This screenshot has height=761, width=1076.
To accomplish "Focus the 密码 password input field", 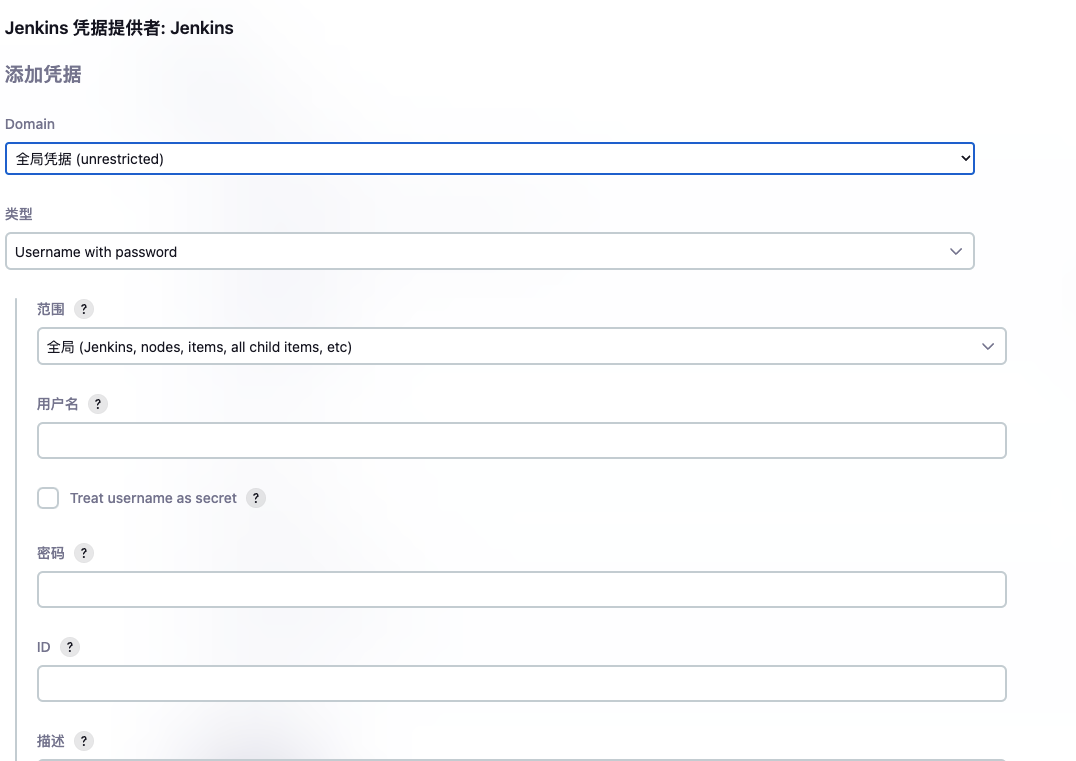I will click(522, 589).
